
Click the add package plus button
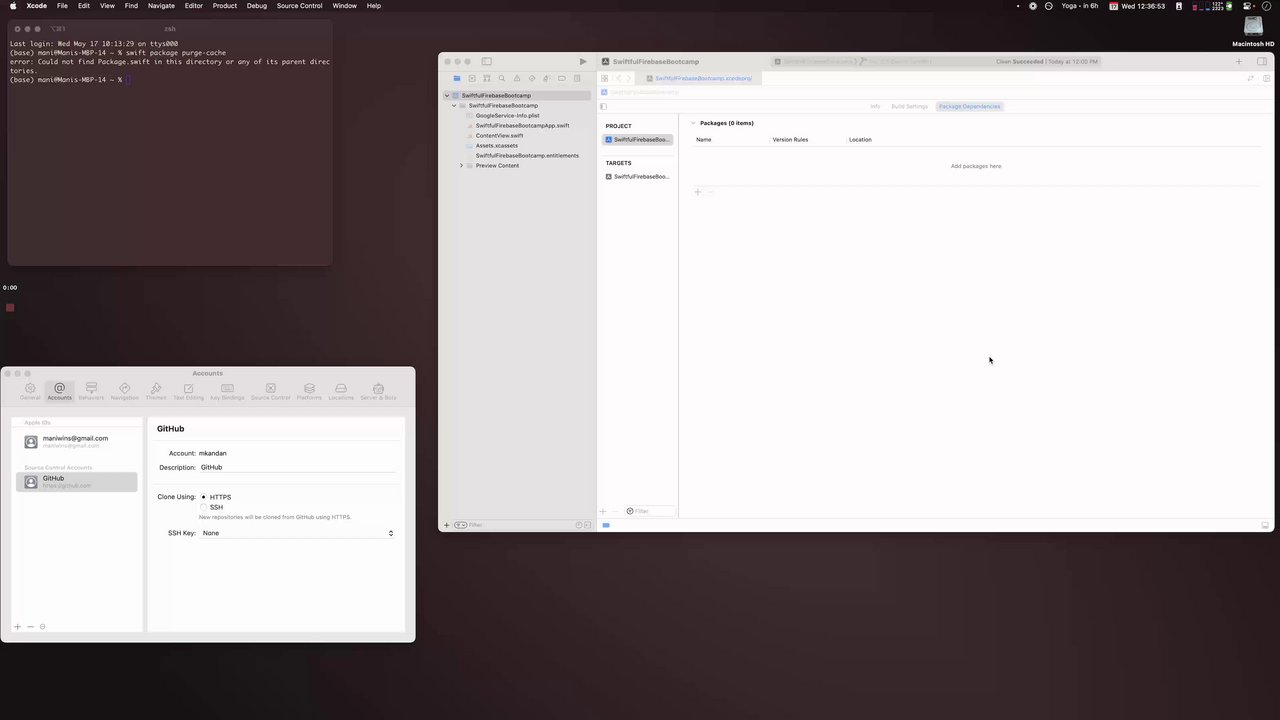(x=697, y=192)
